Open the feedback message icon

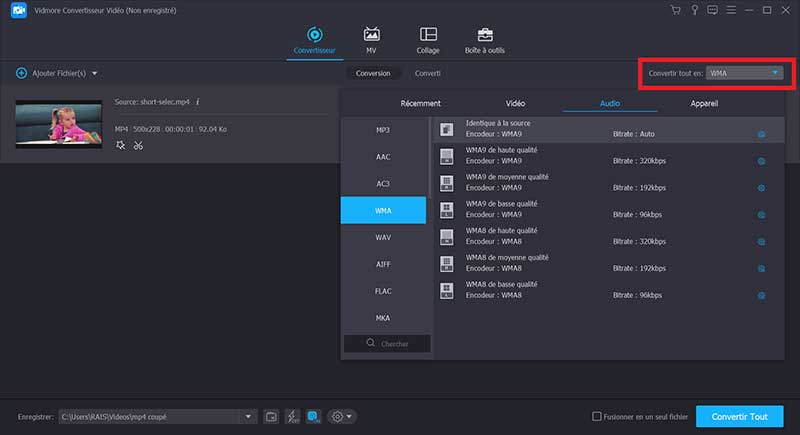712,10
